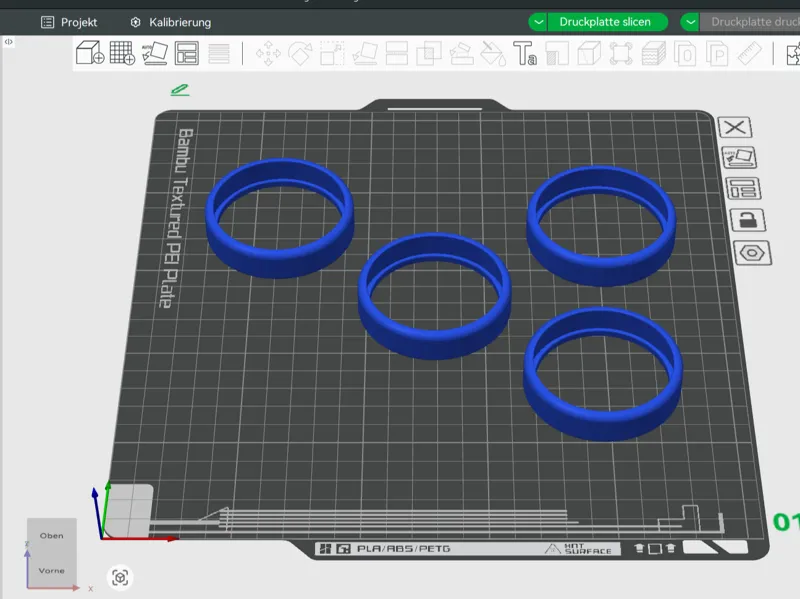The image size is (800, 599).
Task: Click the greyed Druckplatte drucken button
Action: (x=750, y=22)
